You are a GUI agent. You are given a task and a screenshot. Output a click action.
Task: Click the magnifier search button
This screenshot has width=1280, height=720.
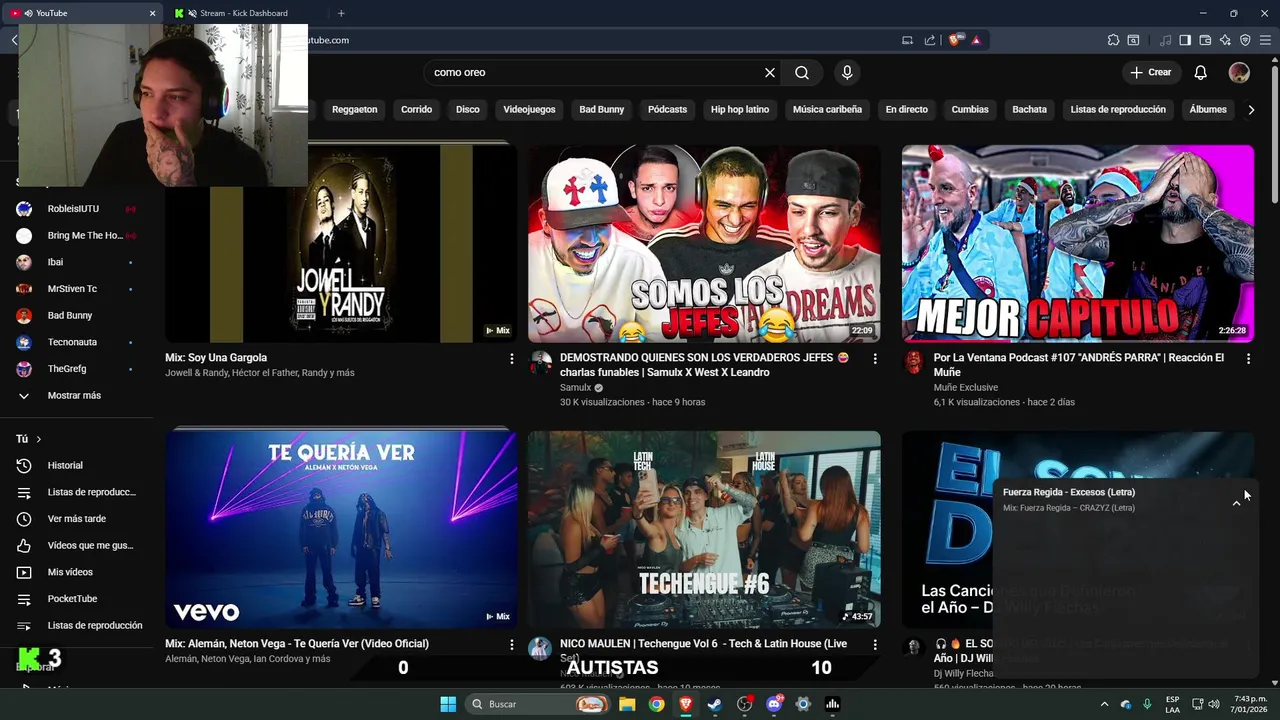pos(802,73)
